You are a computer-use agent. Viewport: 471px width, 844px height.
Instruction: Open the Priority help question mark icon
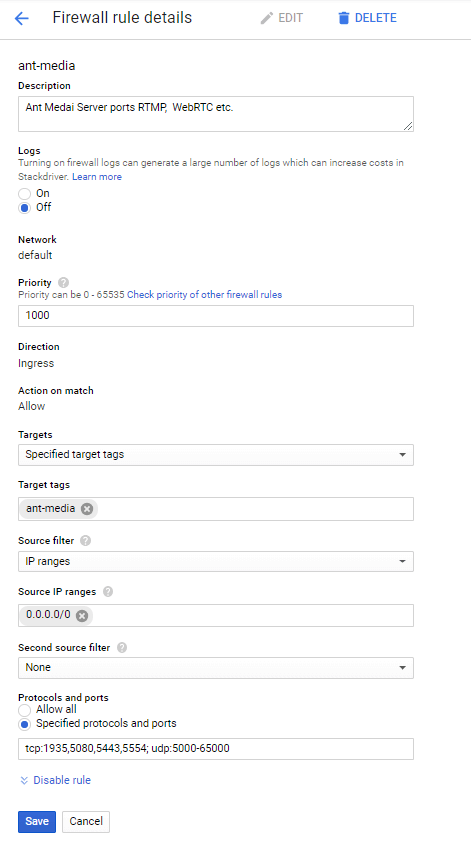tap(64, 283)
